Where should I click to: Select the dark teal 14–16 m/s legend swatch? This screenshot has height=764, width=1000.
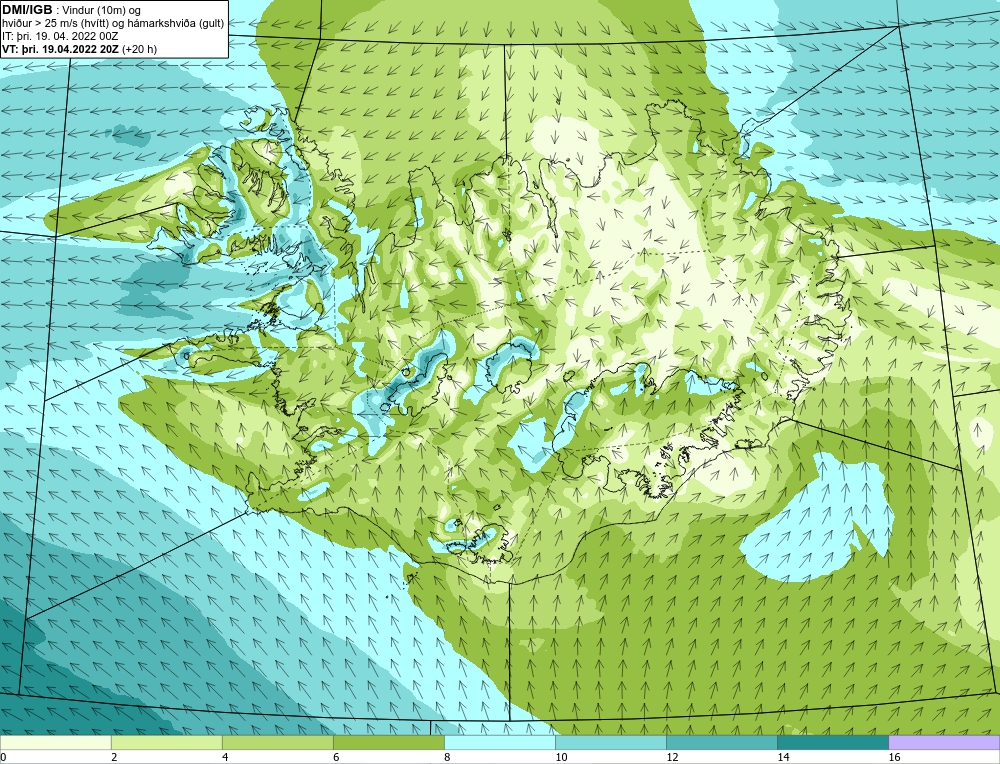(x=833, y=742)
